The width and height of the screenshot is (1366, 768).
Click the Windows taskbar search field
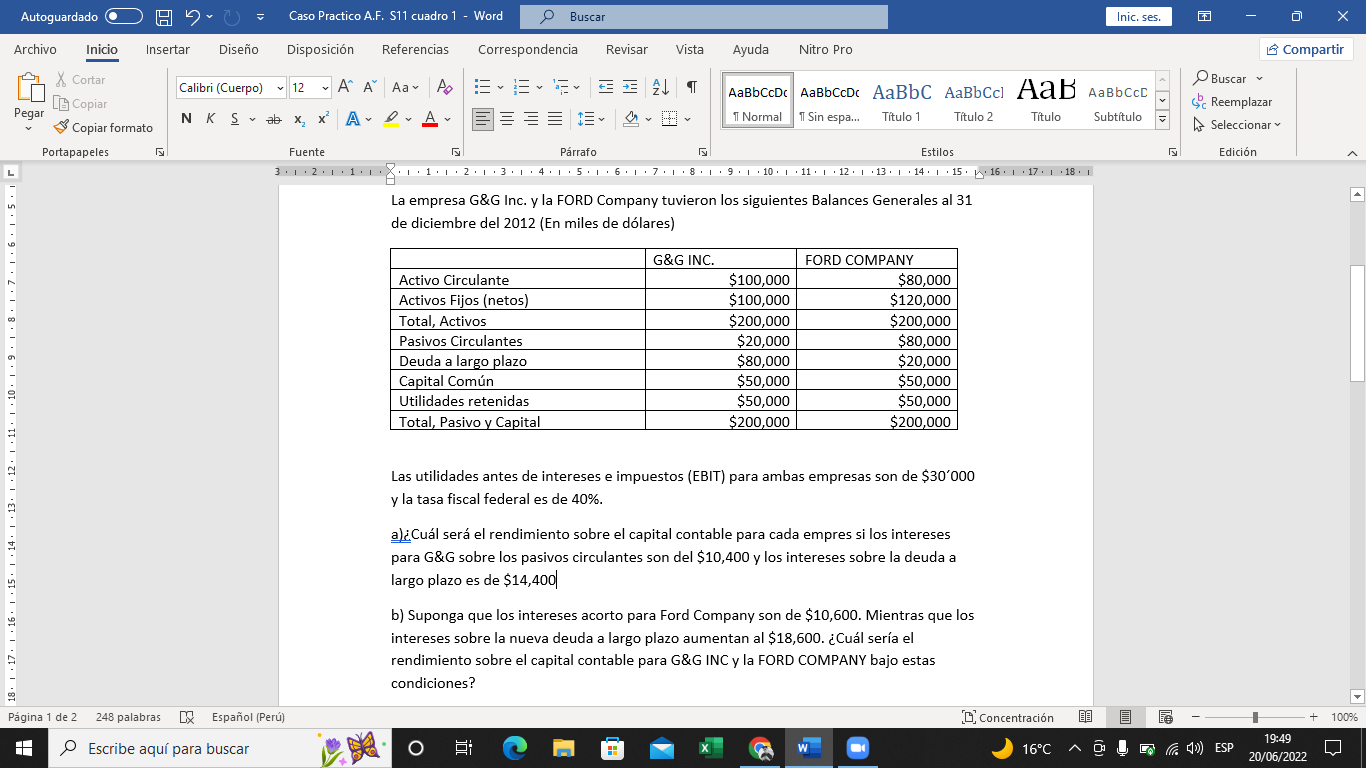coord(218,748)
